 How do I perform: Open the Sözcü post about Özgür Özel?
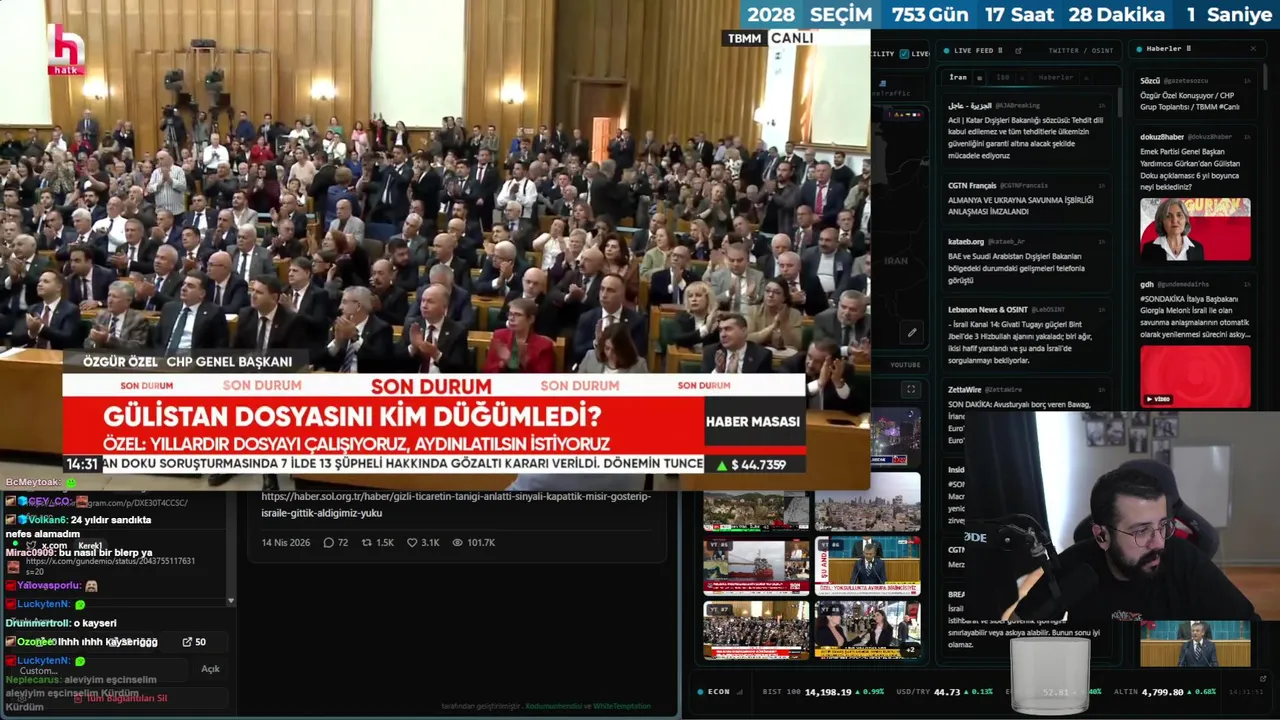click(1196, 93)
